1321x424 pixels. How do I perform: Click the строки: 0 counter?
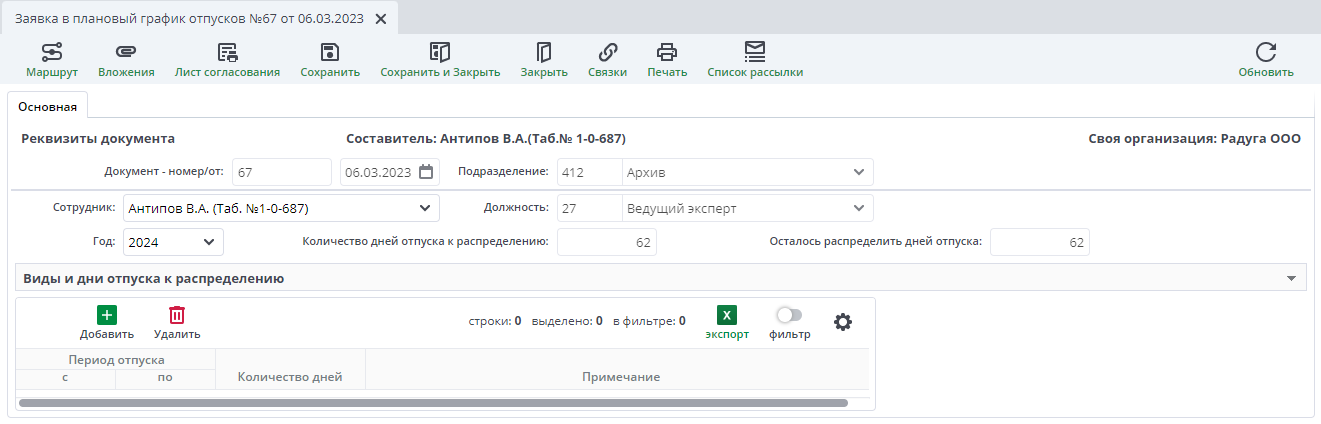[495, 321]
